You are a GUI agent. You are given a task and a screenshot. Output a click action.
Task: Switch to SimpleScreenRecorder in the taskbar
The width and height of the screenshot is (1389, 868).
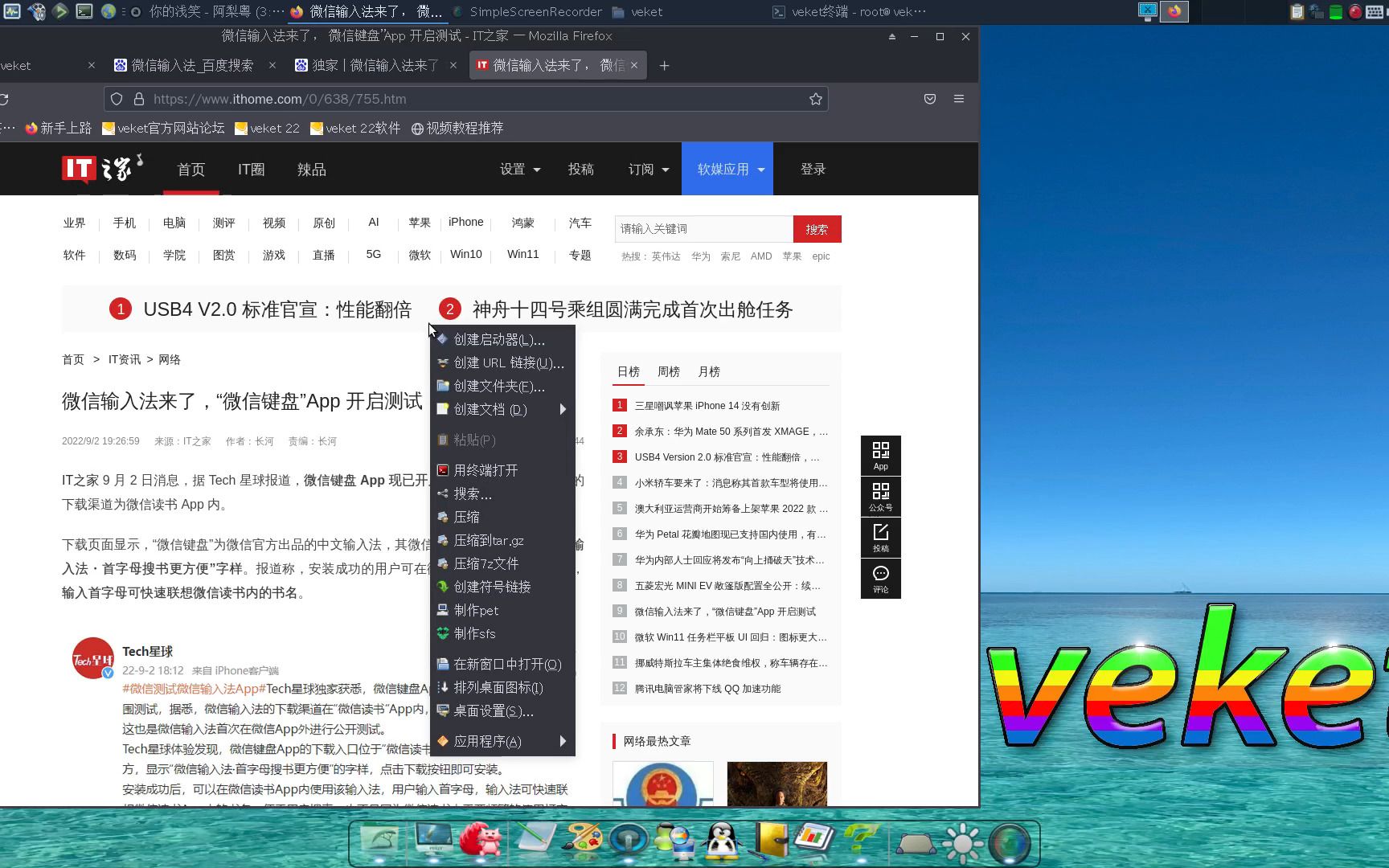click(527, 11)
